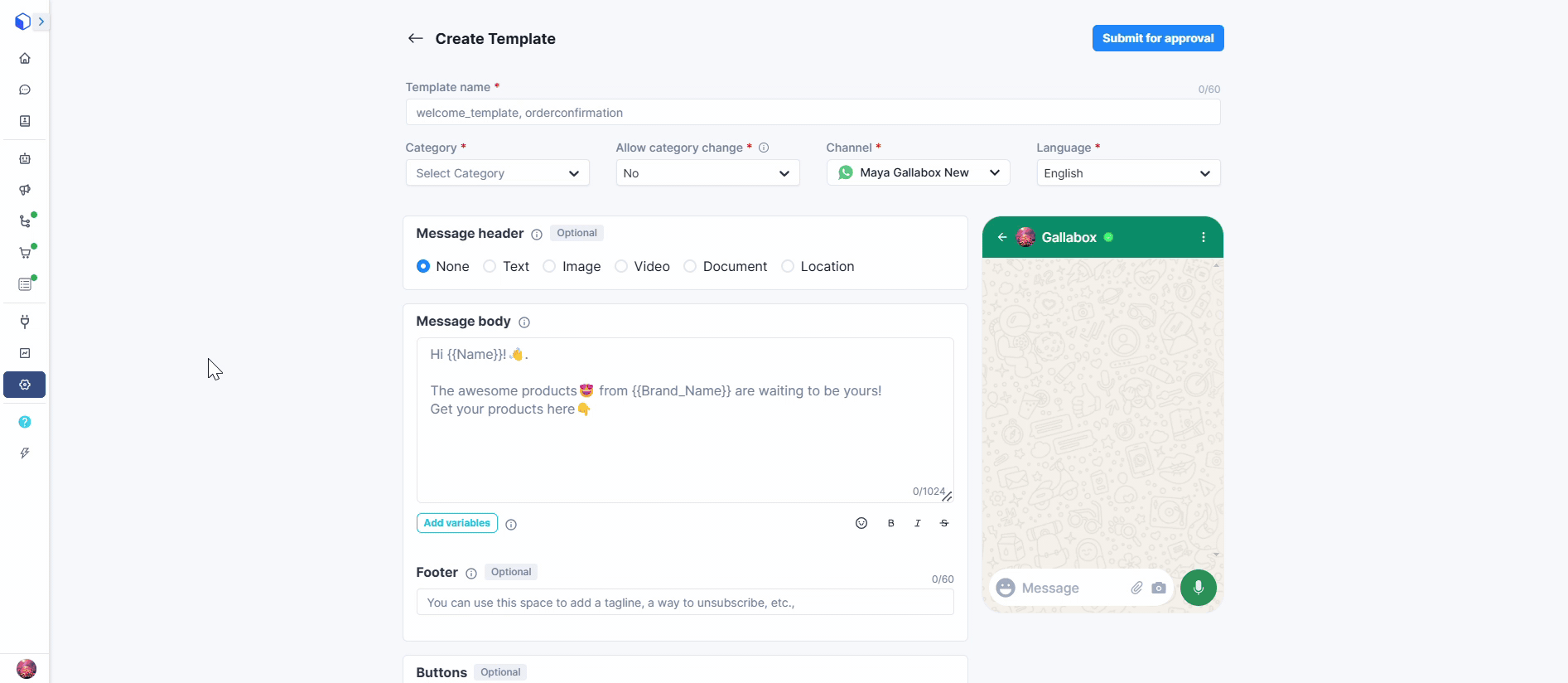Viewport: 1568px width, 683px height.
Task: Select the Text header radio button
Action: click(x=490, y=266)
